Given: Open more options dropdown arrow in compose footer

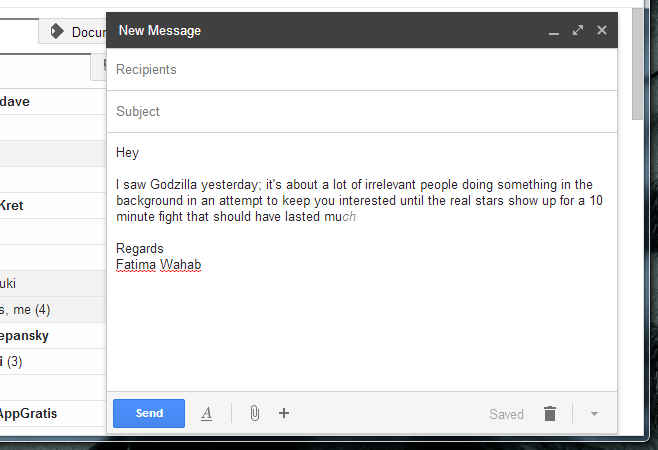Looking at the screenshot, I should coord(594,414).
